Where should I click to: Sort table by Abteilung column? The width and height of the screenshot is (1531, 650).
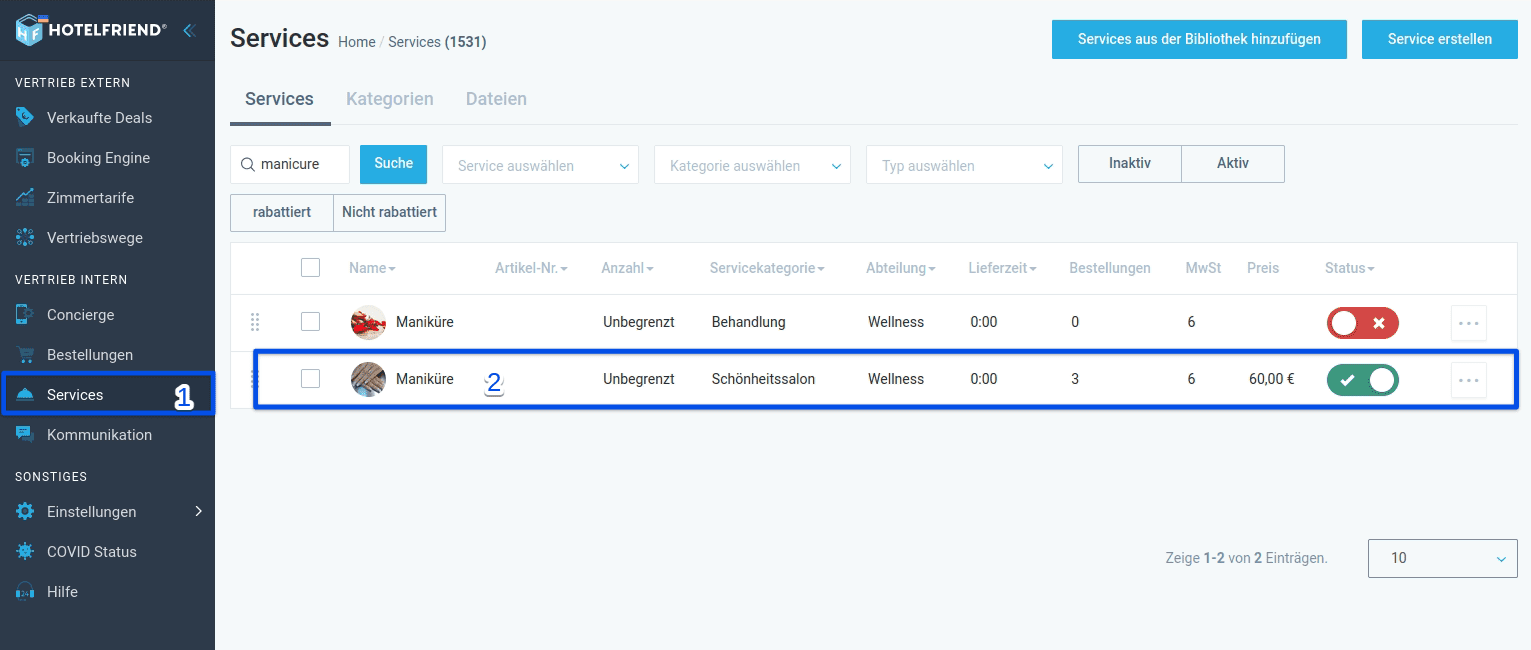[x=902, y=268]
